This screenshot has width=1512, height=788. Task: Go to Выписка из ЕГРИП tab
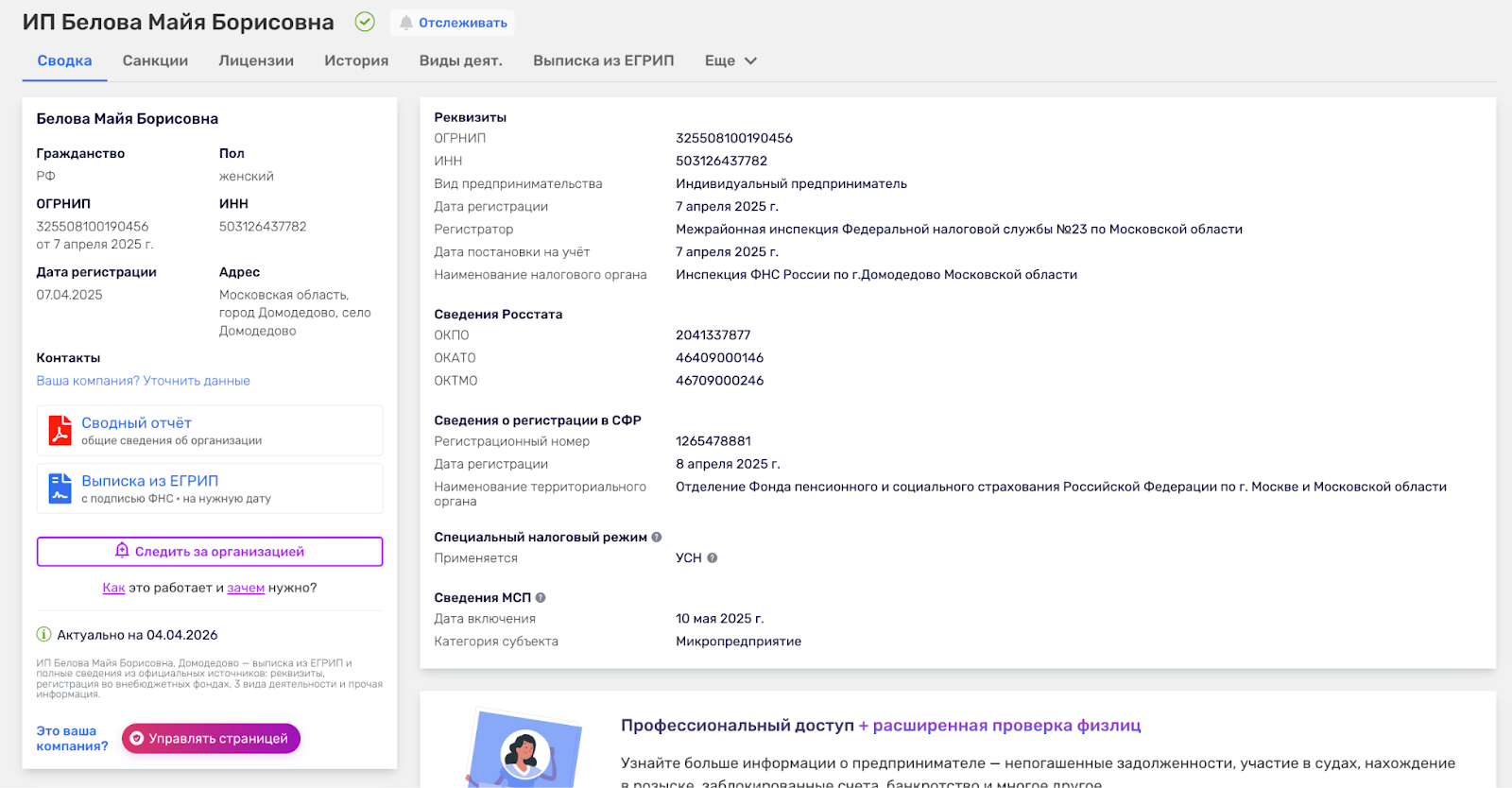point(603,60)
